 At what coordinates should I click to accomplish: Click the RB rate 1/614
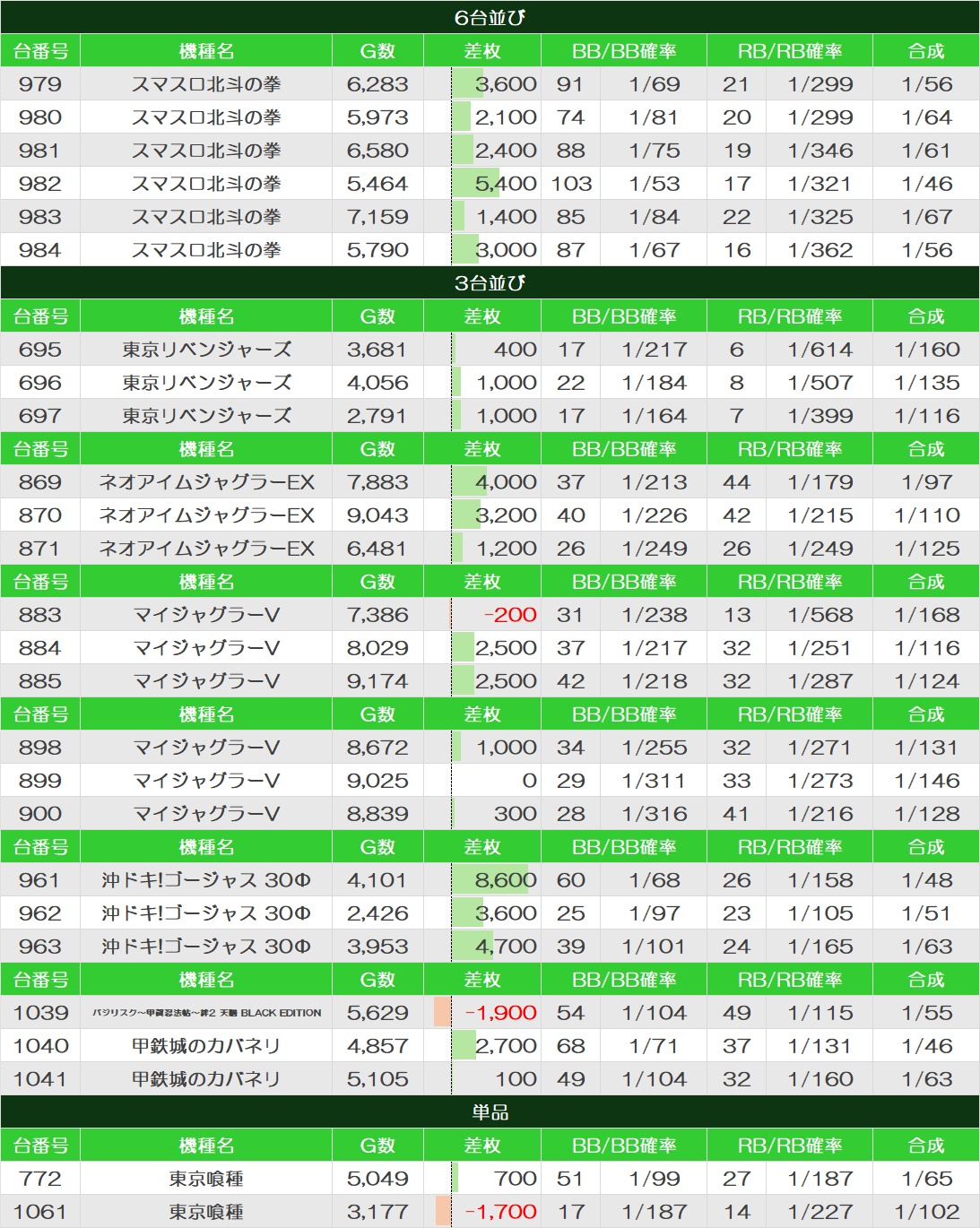820,350
